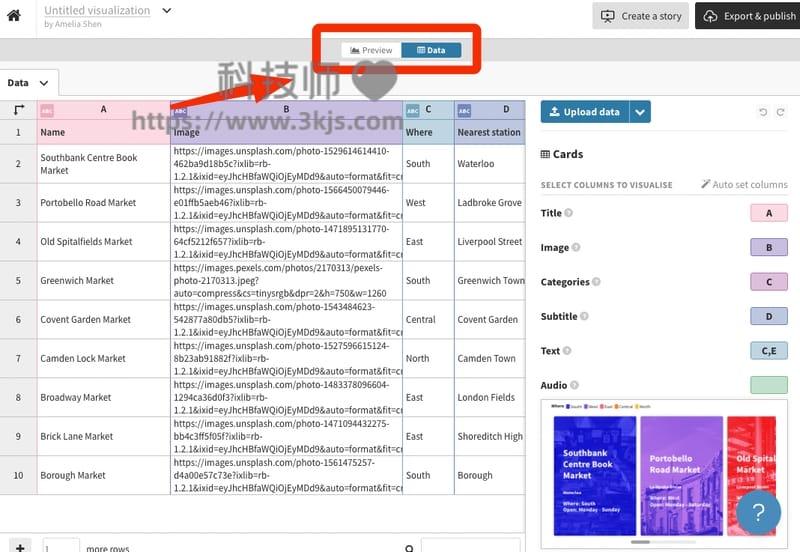The height and width of the screenshot is (552, 800).
Task: Click cell Covent Garden Market
Action: pos(104,319)
